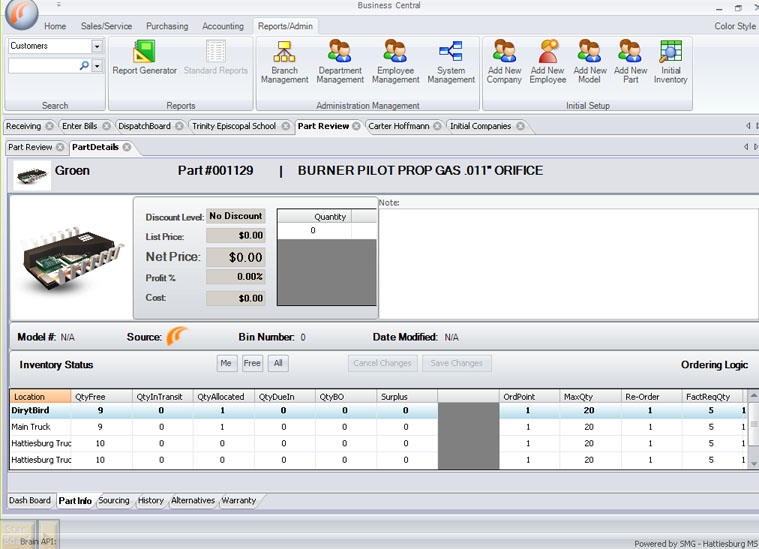The image size is (759, 549).
Task: Sort by the MaxQty column header
Action: click(x=590, y=396)
